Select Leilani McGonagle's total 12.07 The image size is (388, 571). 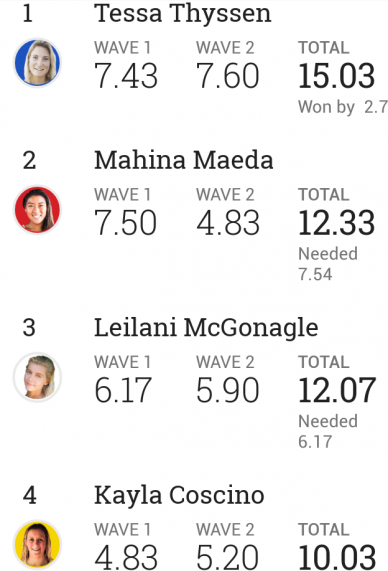click(337, 390)
